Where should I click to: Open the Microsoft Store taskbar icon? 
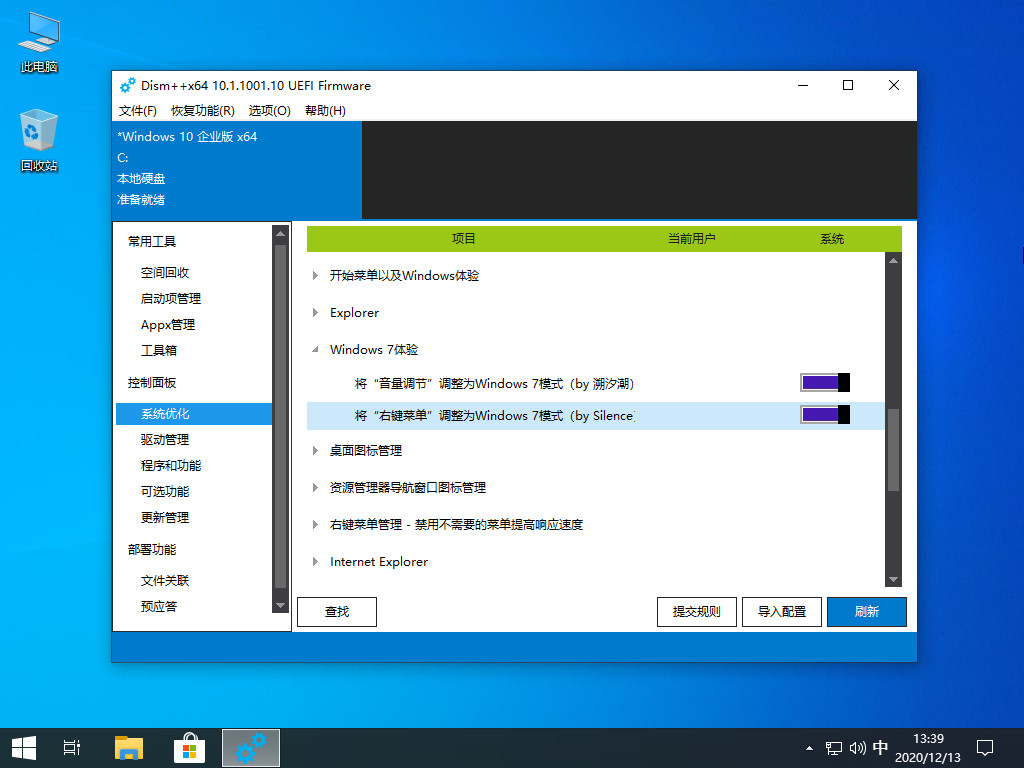click(x=189, y=747)
